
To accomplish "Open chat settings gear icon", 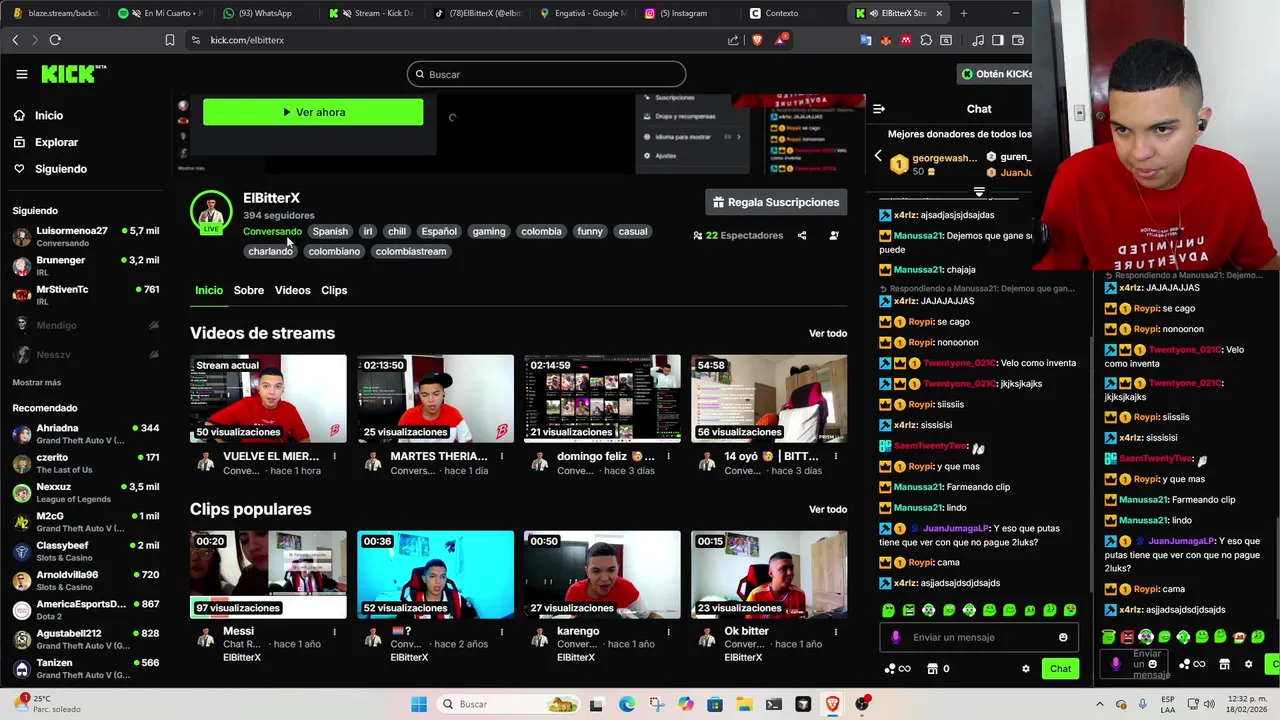I will click(x=1025, y=669).
